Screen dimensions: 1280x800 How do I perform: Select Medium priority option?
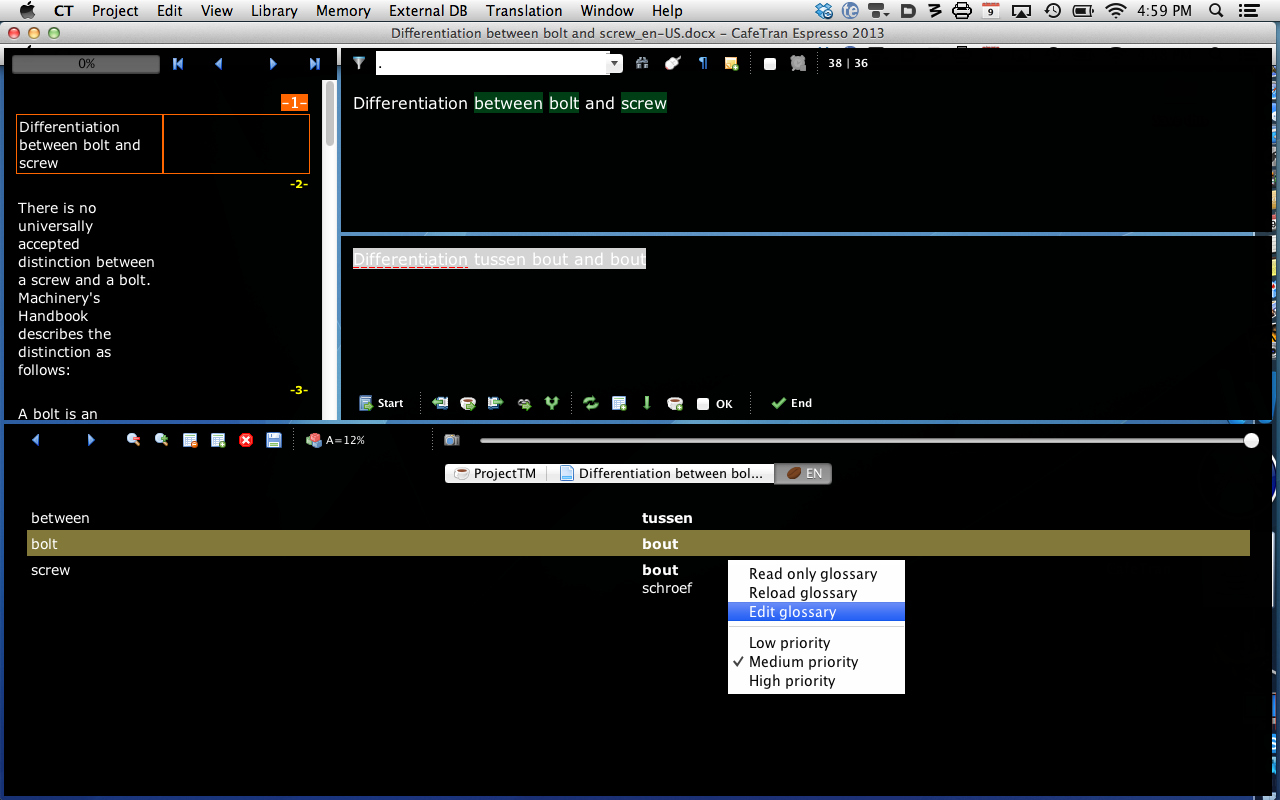pyautogui.click(x=803, y=662)
